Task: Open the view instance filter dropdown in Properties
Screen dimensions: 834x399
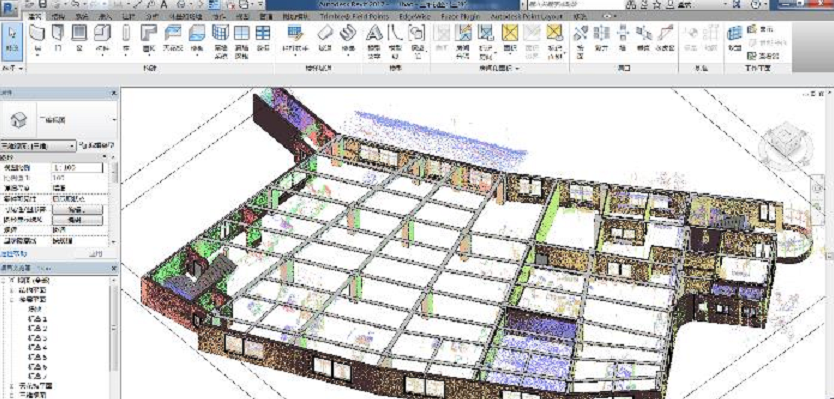Action: pyautogui.click(x=38, y=145)
